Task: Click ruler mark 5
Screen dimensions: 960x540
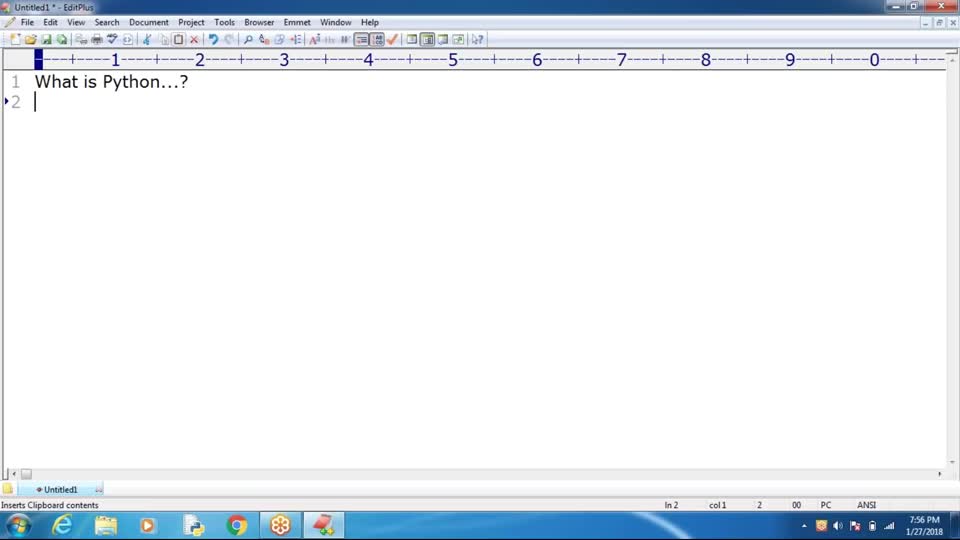Action: coord(452,59)
